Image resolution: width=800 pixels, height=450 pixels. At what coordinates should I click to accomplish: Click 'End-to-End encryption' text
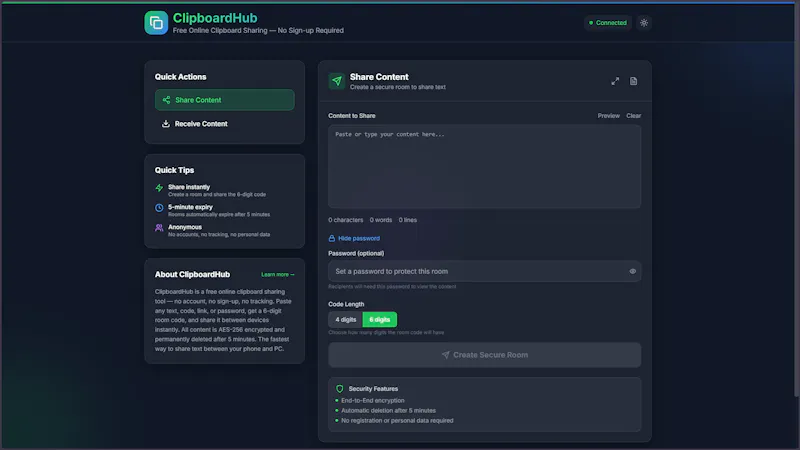pos(372,401)
